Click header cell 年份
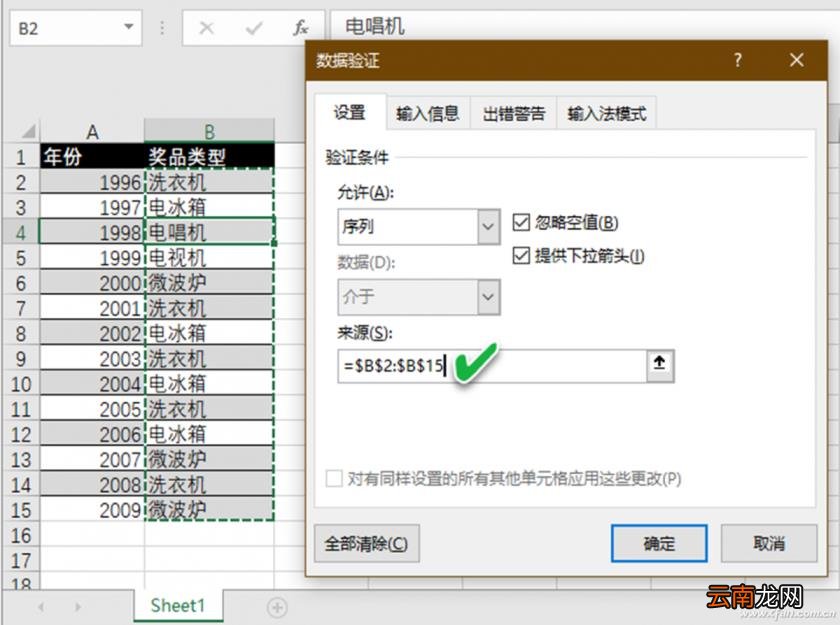The image size is (840, 625). [x=92, y=156]
